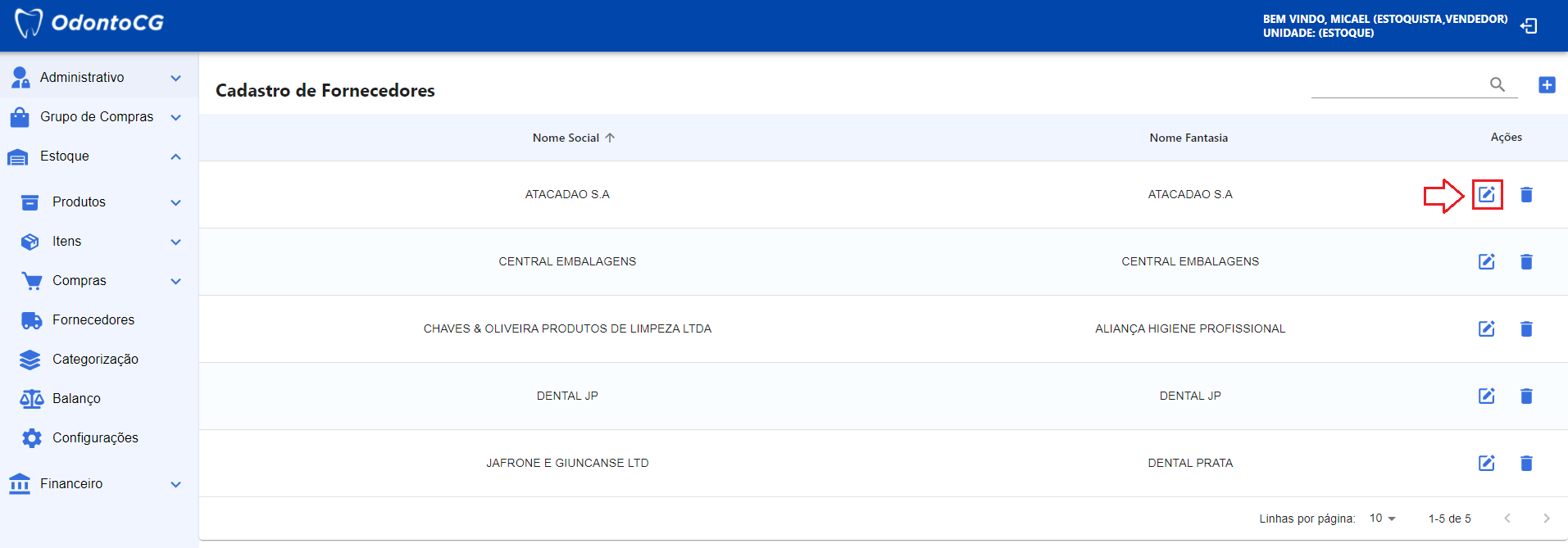Viewport: 1568px width, 548px height.
Task: Add a new supplier with the plus icon
Action: (1547, 85)
